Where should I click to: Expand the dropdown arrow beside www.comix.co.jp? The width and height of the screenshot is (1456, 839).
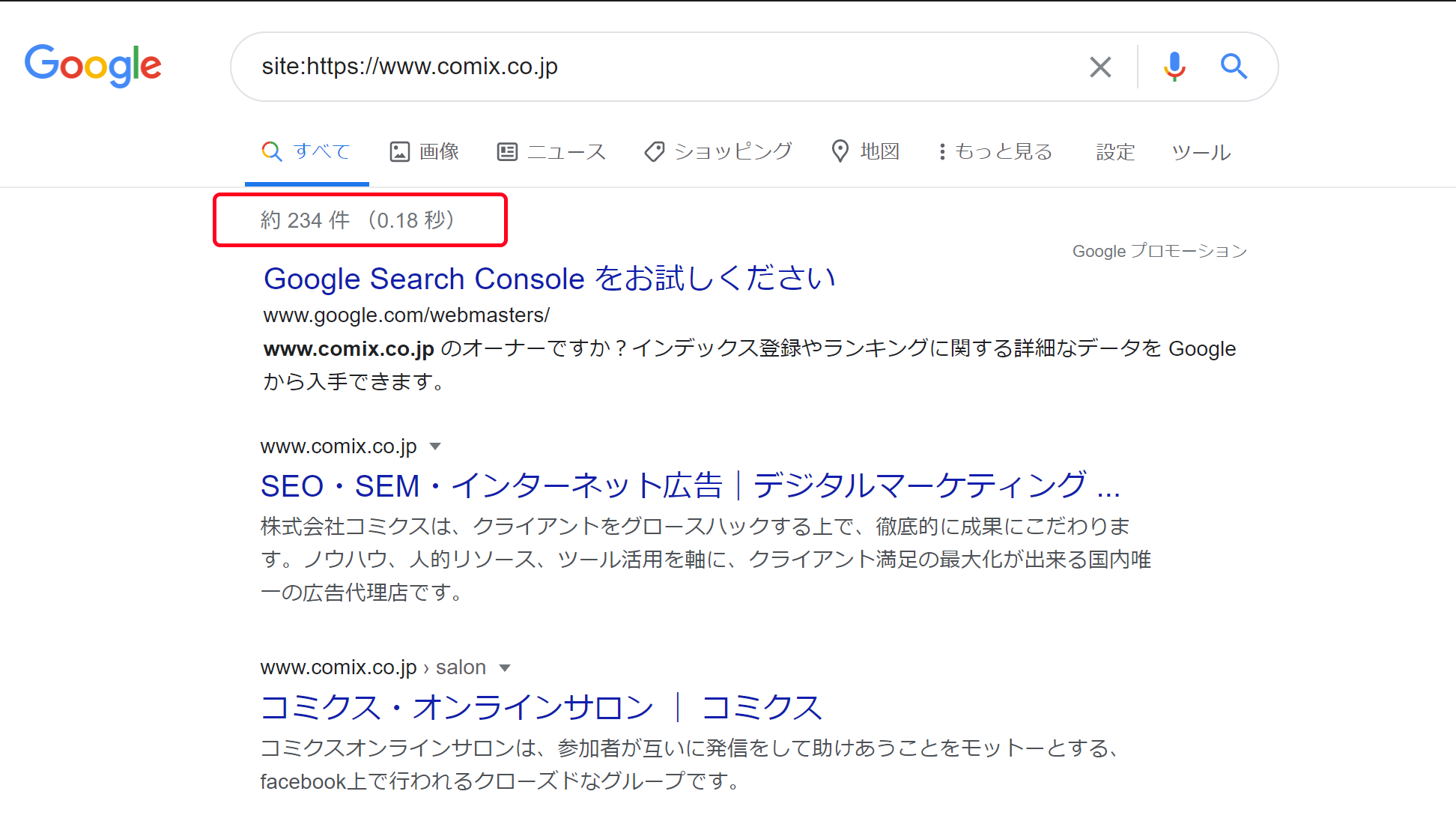(x=435, y=446)
